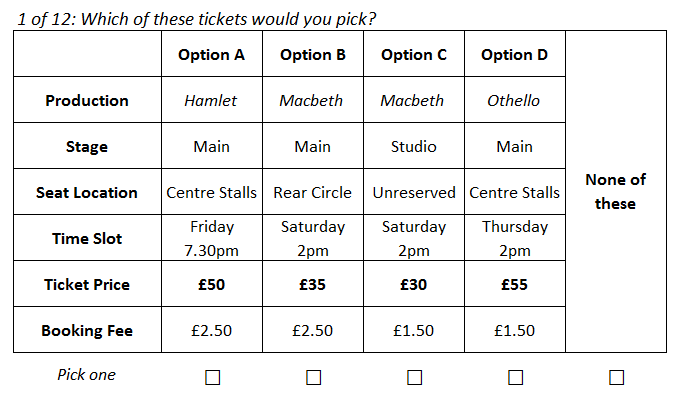
Task: Click the Rear Circle seat cell
Action: tap(312, 193)
